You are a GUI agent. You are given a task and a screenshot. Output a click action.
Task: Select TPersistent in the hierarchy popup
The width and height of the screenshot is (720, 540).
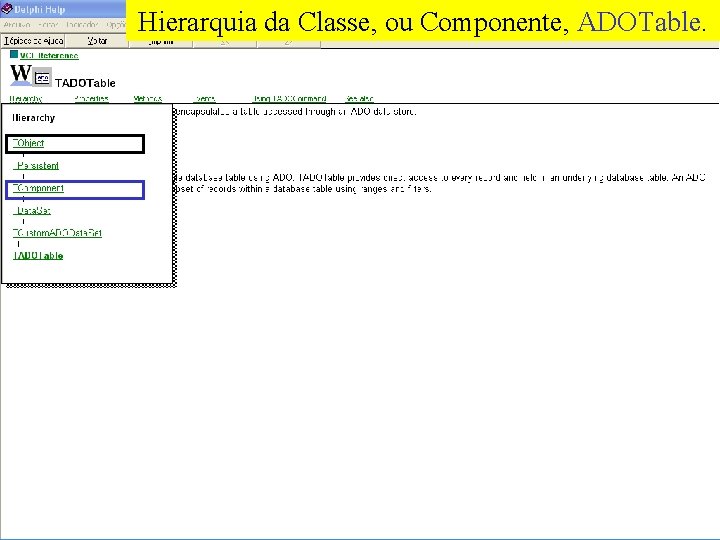point(36,165)
